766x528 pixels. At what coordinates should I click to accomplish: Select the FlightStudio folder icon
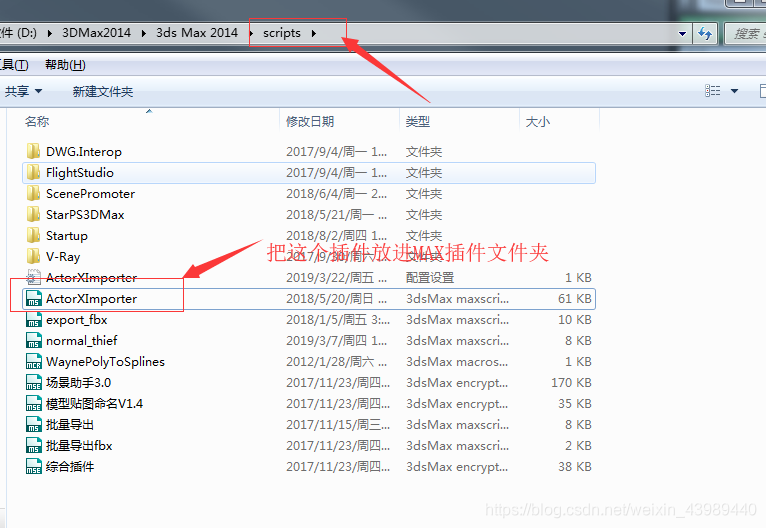pyautogui.click(x=33, y=172)
